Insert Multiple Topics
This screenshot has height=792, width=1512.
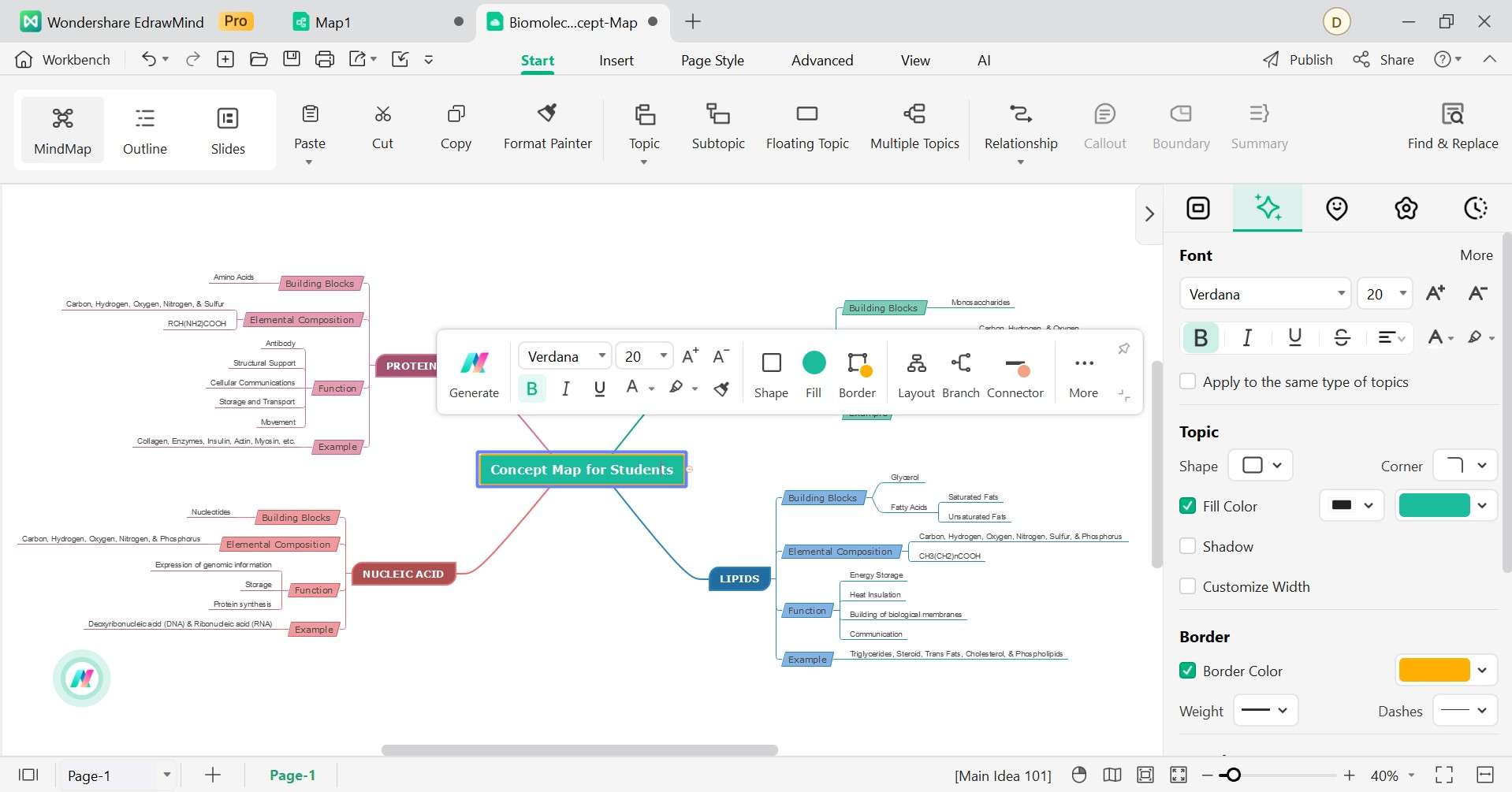click(x=914, y=128)
